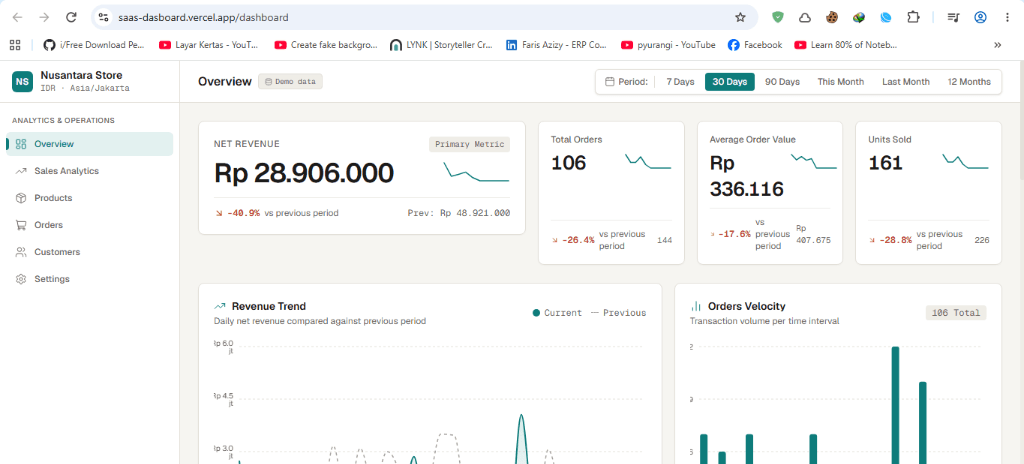Viewport: 1024px width, 464px height.
Task: Click the 106 Total badge
Action: pos(956,313)
